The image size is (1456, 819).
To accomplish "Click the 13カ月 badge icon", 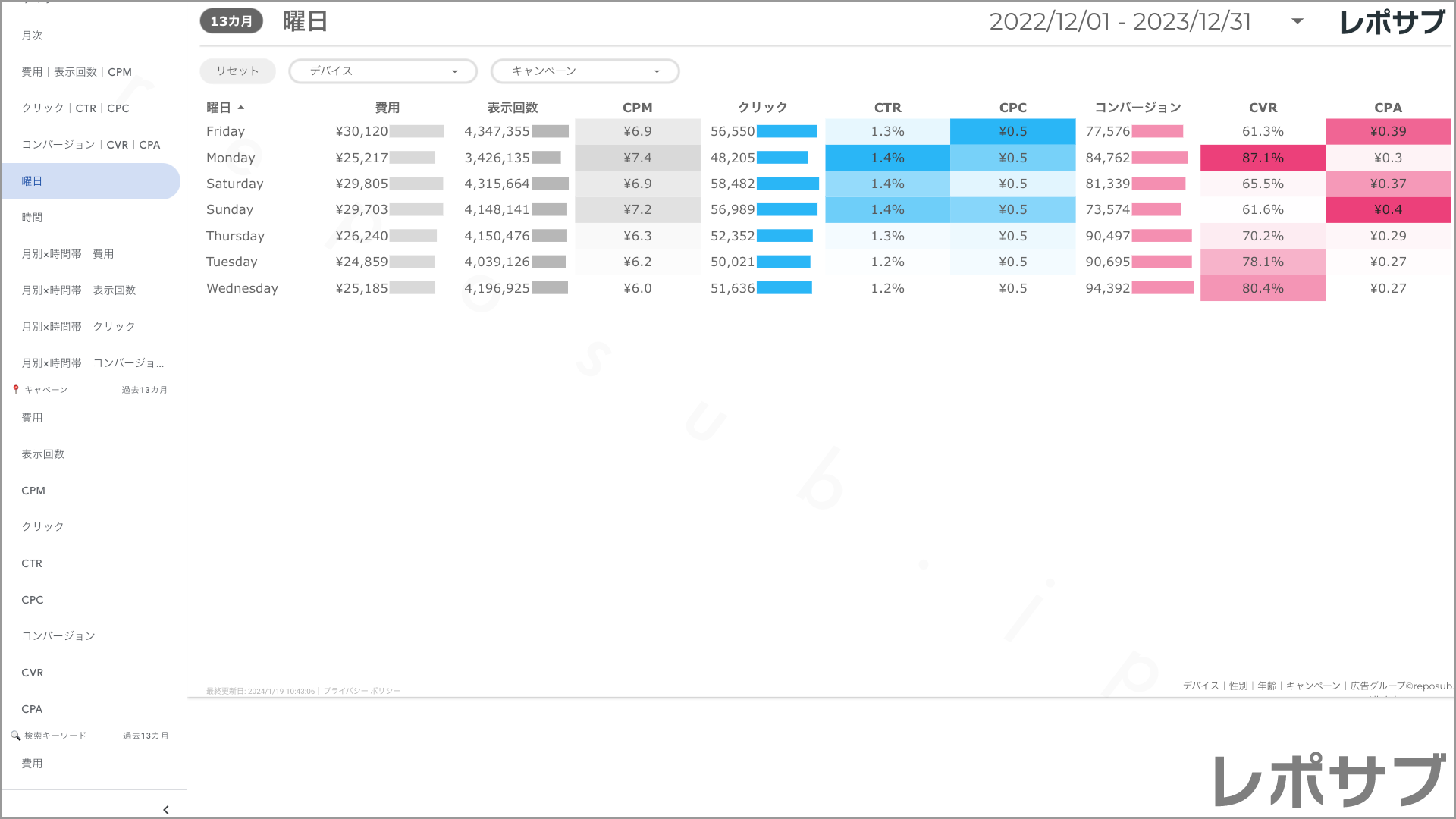I will (231, 21).
